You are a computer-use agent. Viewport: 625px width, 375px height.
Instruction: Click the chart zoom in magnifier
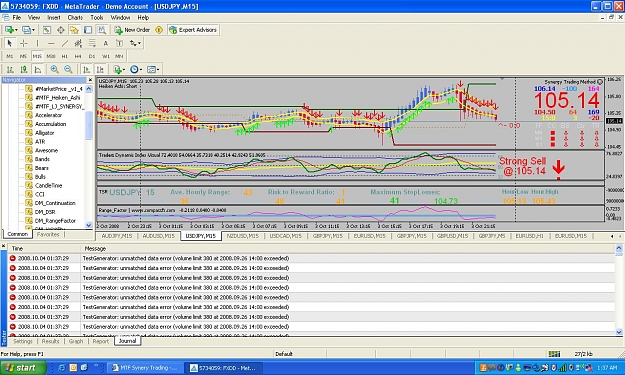pos(55,69)
